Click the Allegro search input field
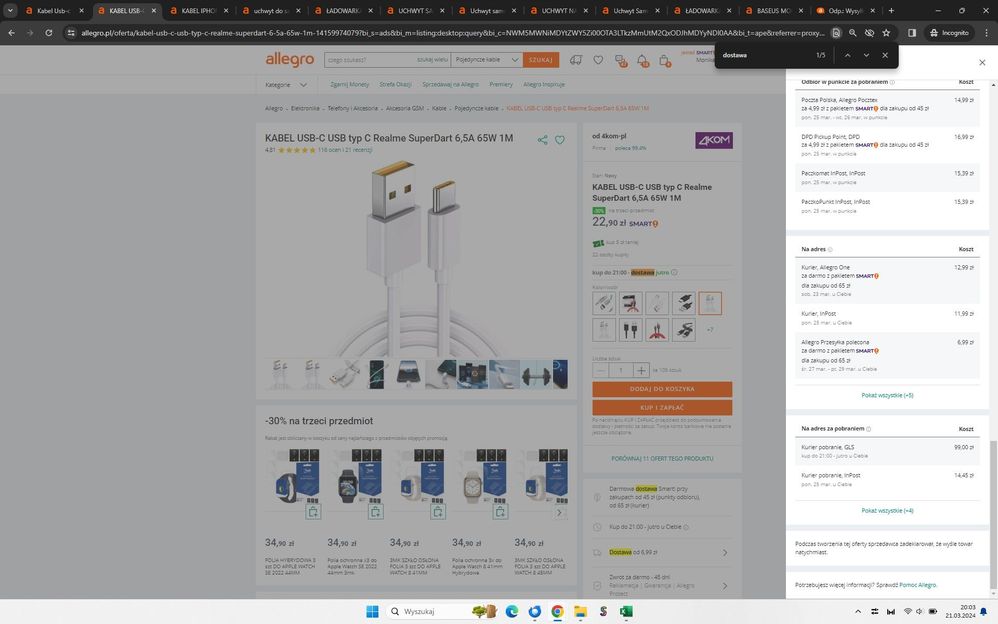998x624 pixels. pos(372,60)
